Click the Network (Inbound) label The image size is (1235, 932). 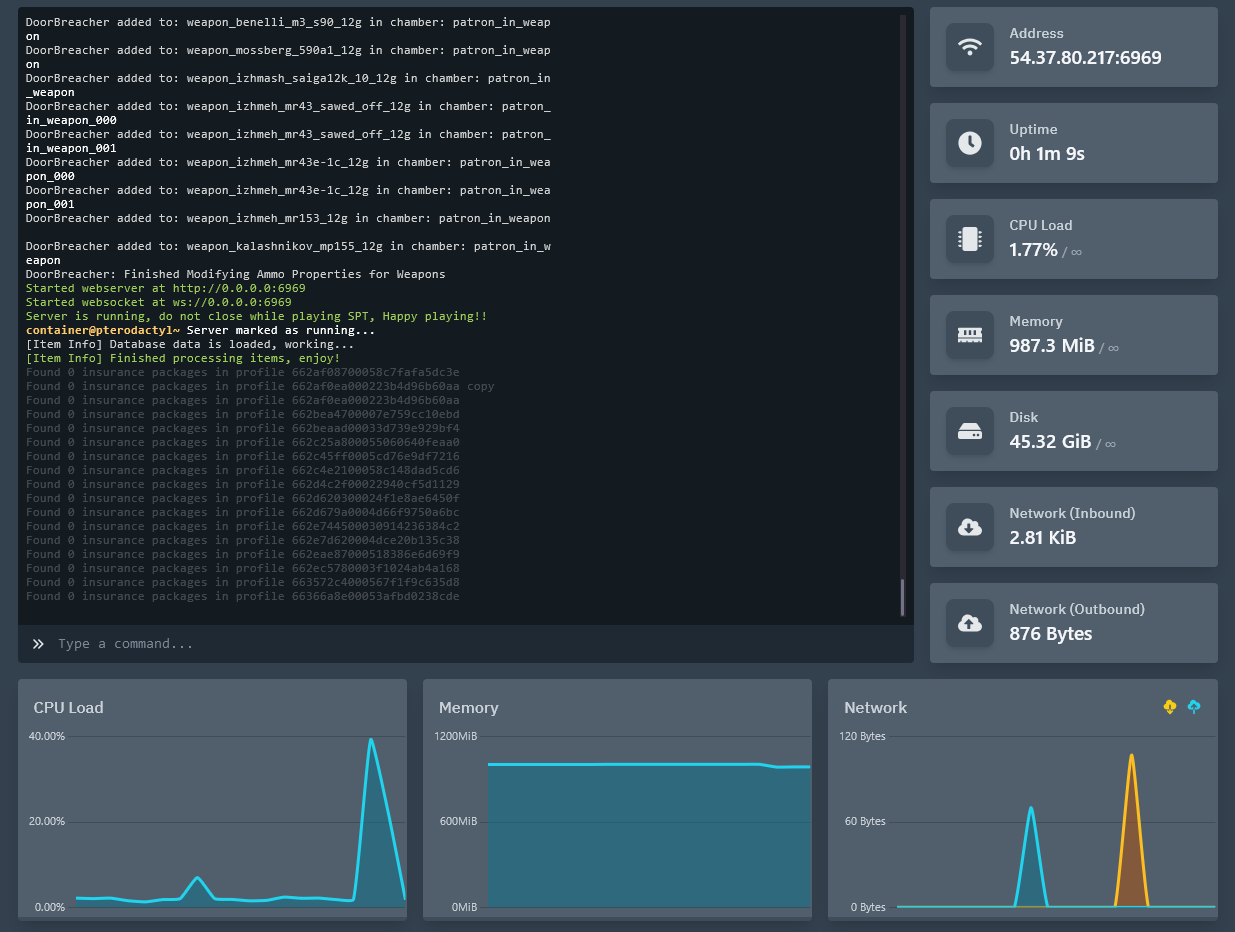[1072, 513]
